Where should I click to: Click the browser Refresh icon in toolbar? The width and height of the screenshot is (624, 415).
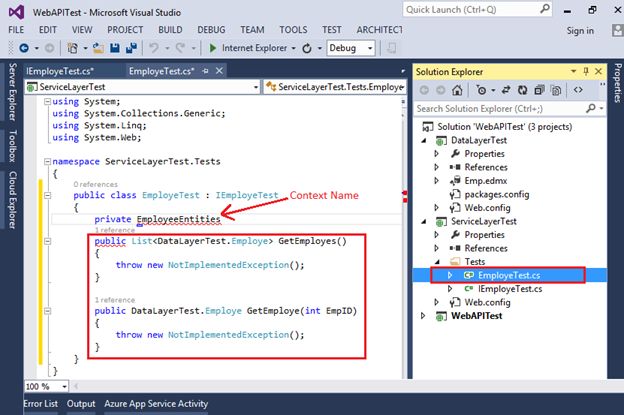(x=307, y=49)
